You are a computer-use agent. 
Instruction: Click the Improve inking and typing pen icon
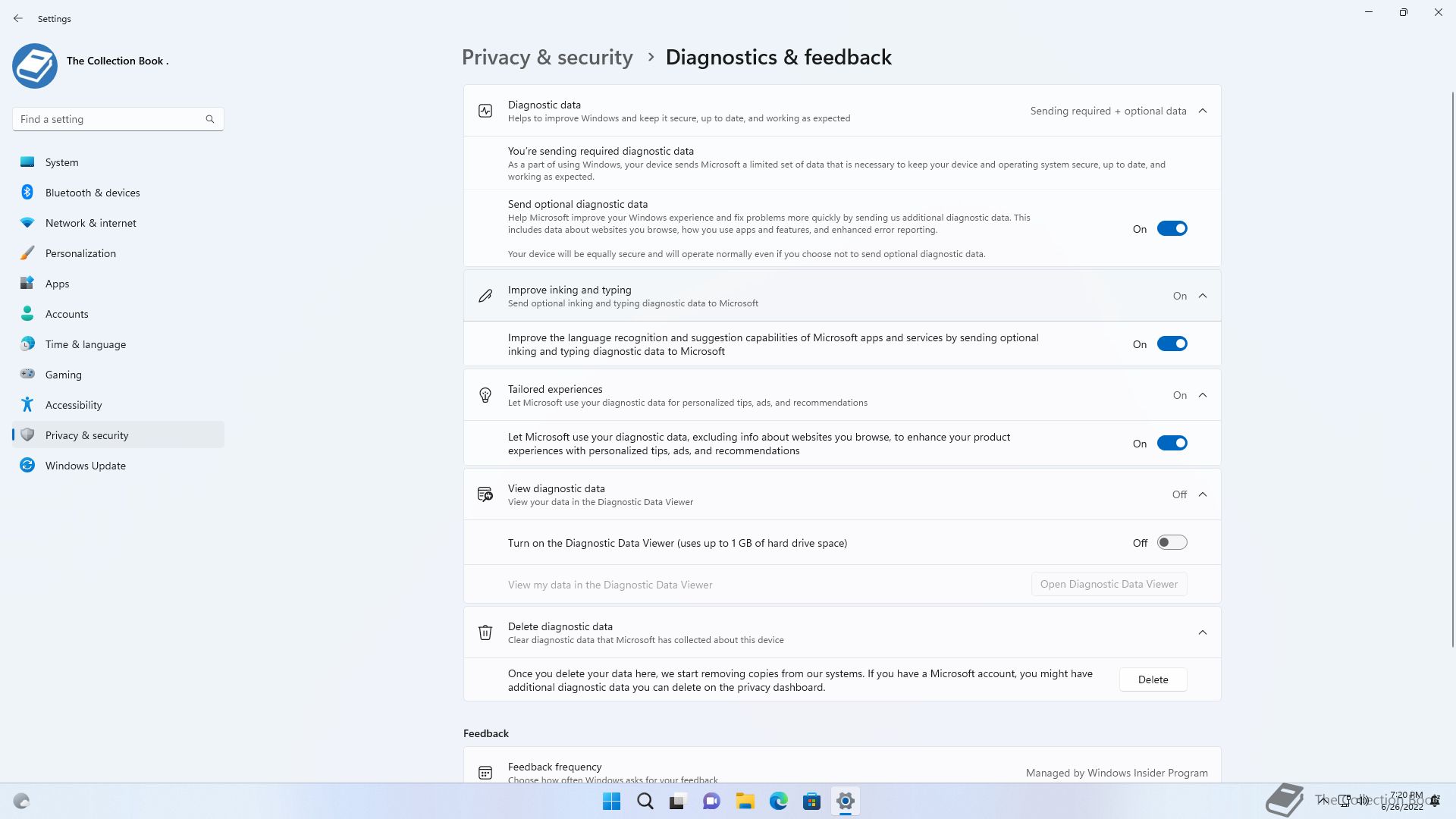pyautogui.click(x=485, y=296)
